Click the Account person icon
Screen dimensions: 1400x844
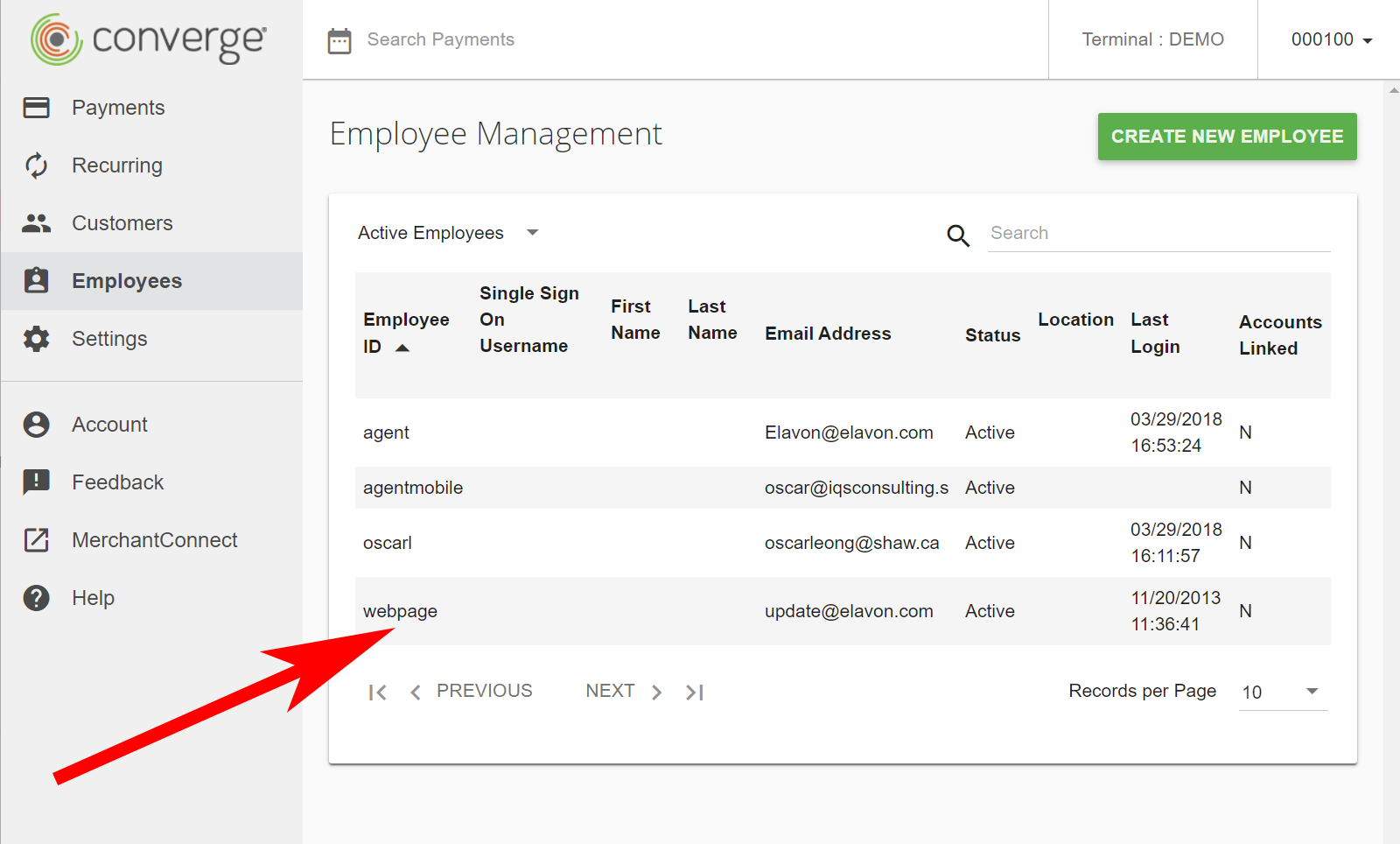coord(36,425)
